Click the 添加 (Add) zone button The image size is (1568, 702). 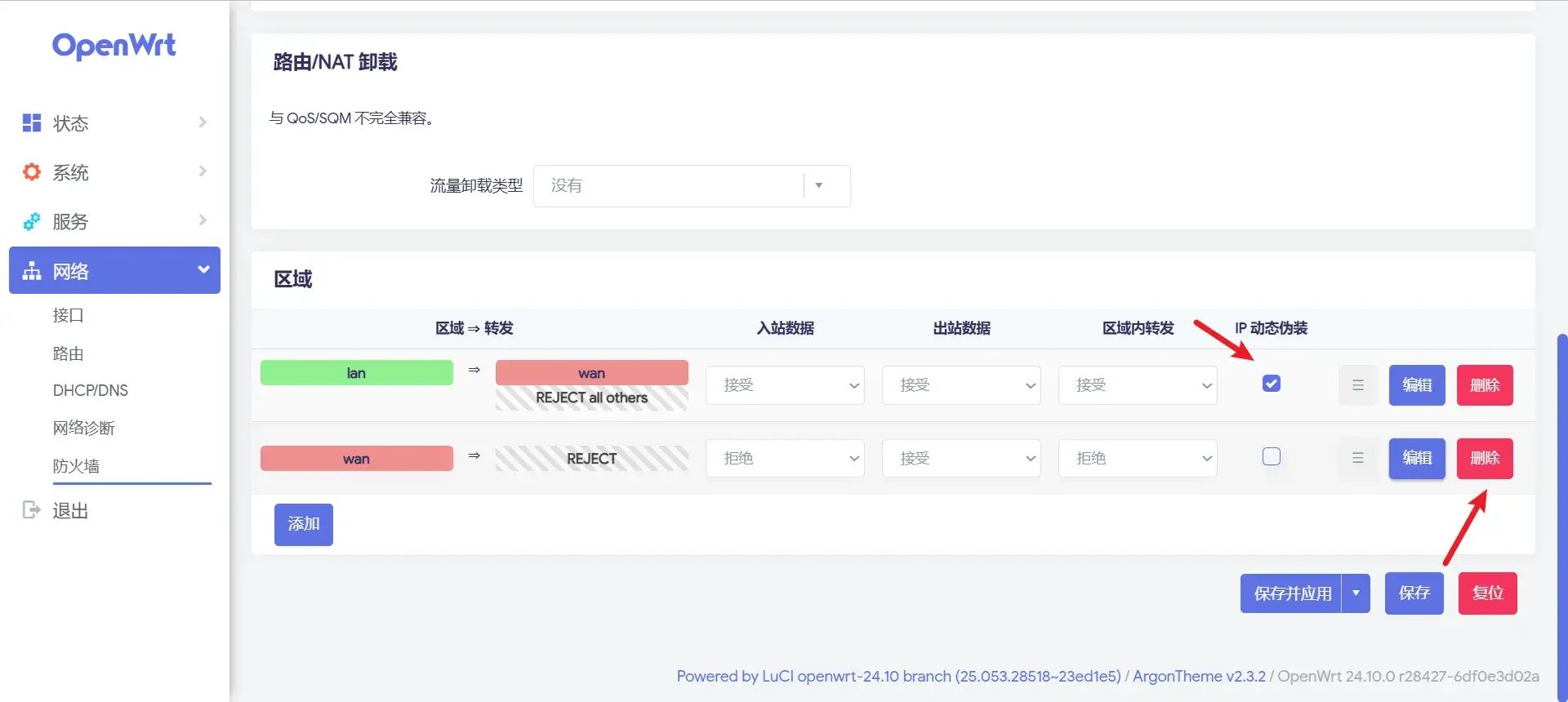coord(303,524)
